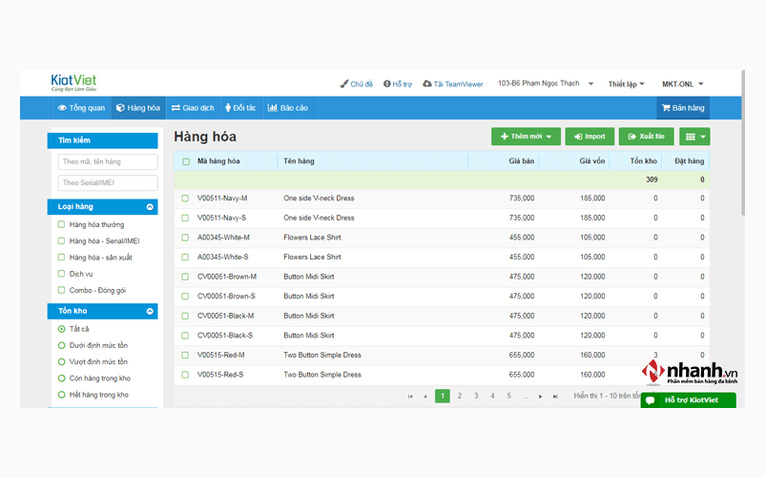The image size is (765, 478).
Task: Click the Hỗ trợ KiotViet support button
Action: coord(688,400)
